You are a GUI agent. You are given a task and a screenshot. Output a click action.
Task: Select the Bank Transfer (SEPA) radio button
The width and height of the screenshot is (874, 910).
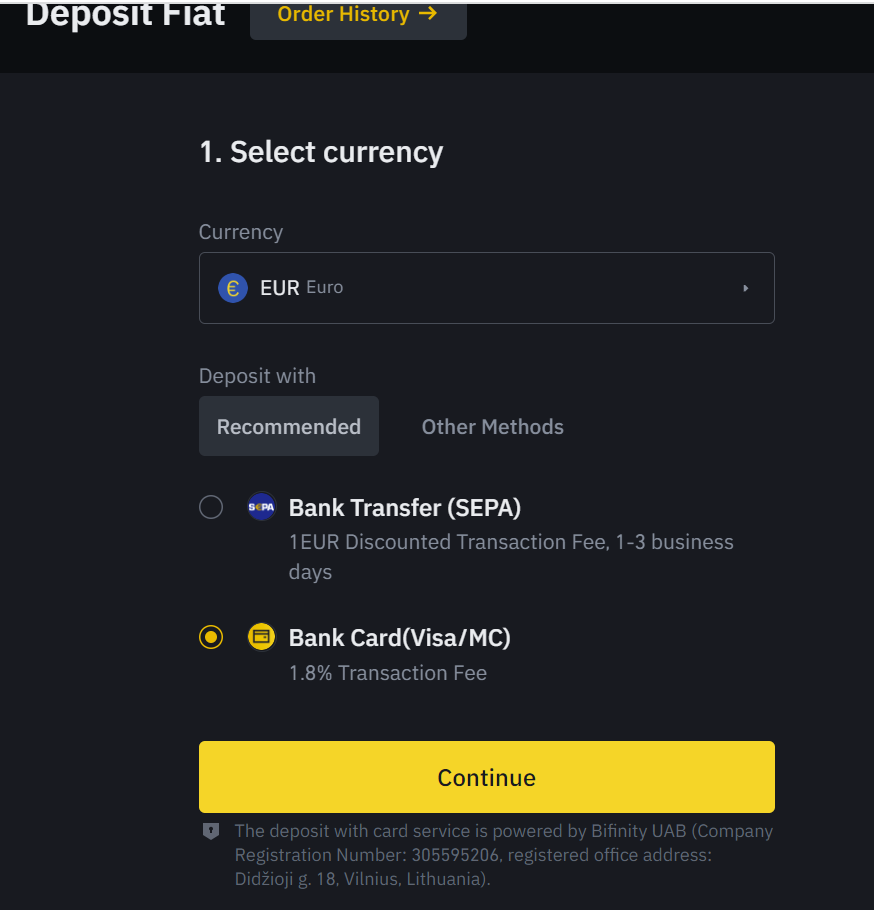point(211,507)
